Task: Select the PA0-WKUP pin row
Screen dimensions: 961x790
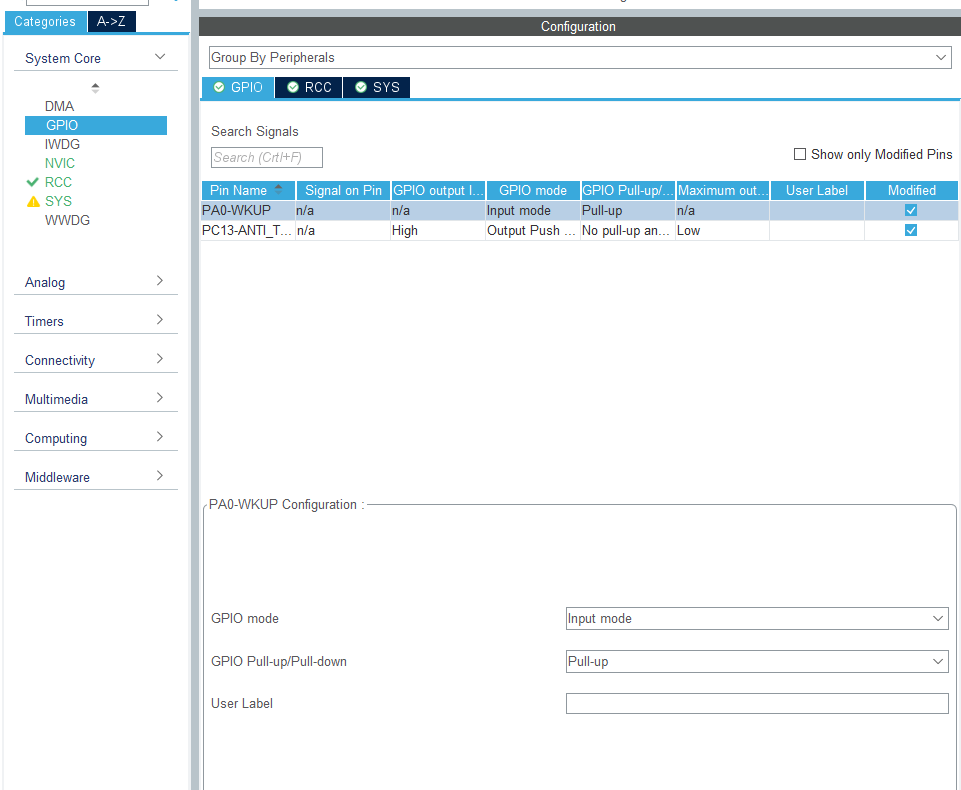Action: pos(579,210)
